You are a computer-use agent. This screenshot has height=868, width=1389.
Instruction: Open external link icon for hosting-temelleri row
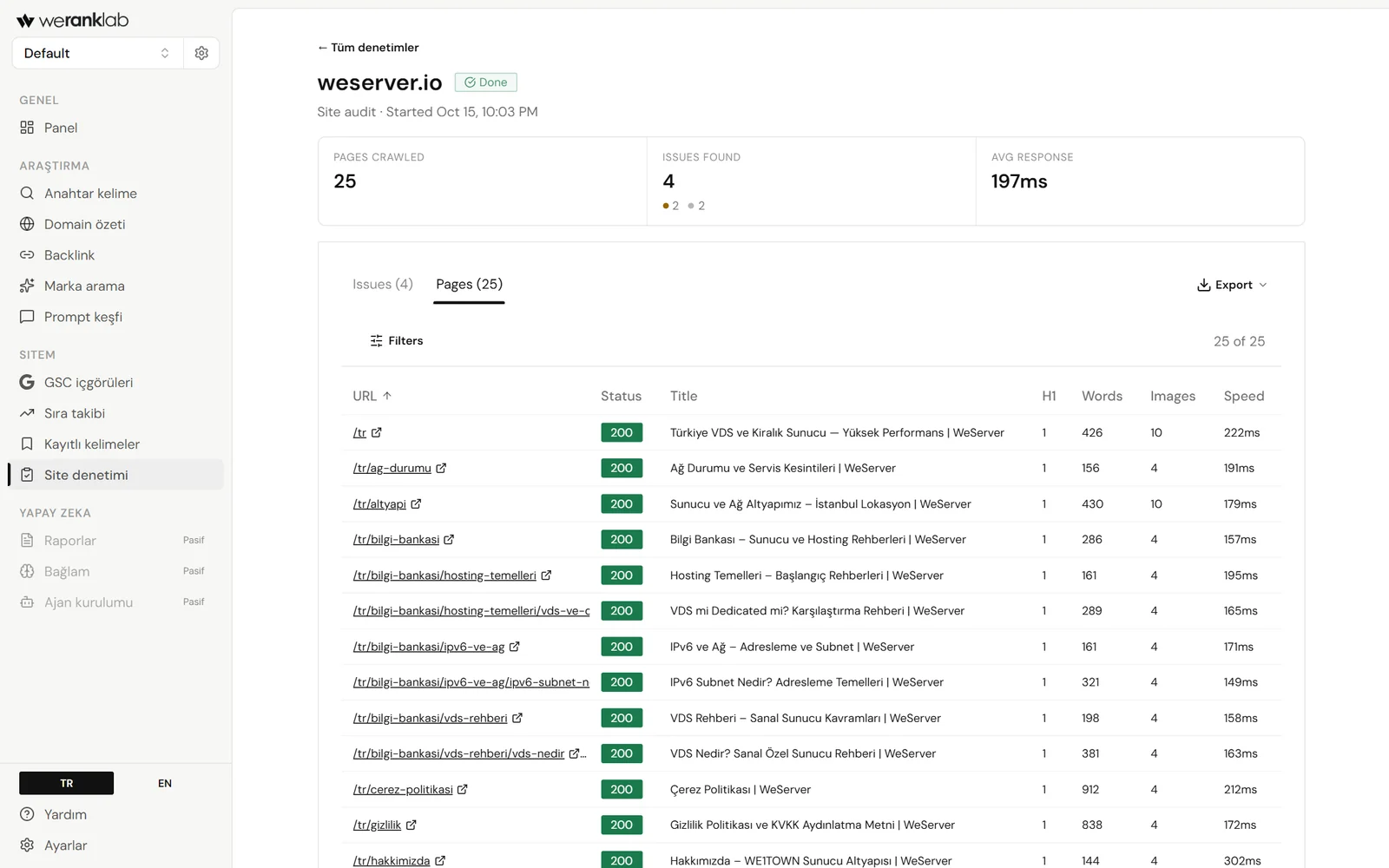coord(546,575)
